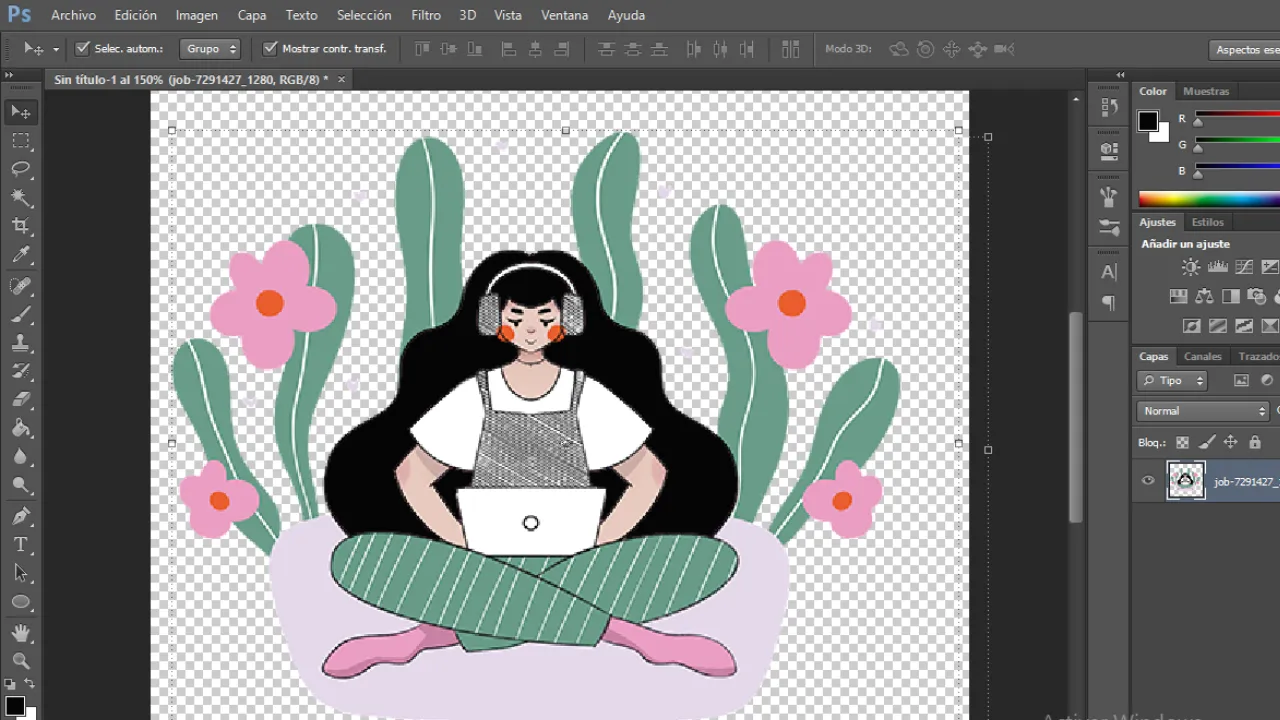
Task: Select the Magic Wand tool
Action: [x=21, y=197]
